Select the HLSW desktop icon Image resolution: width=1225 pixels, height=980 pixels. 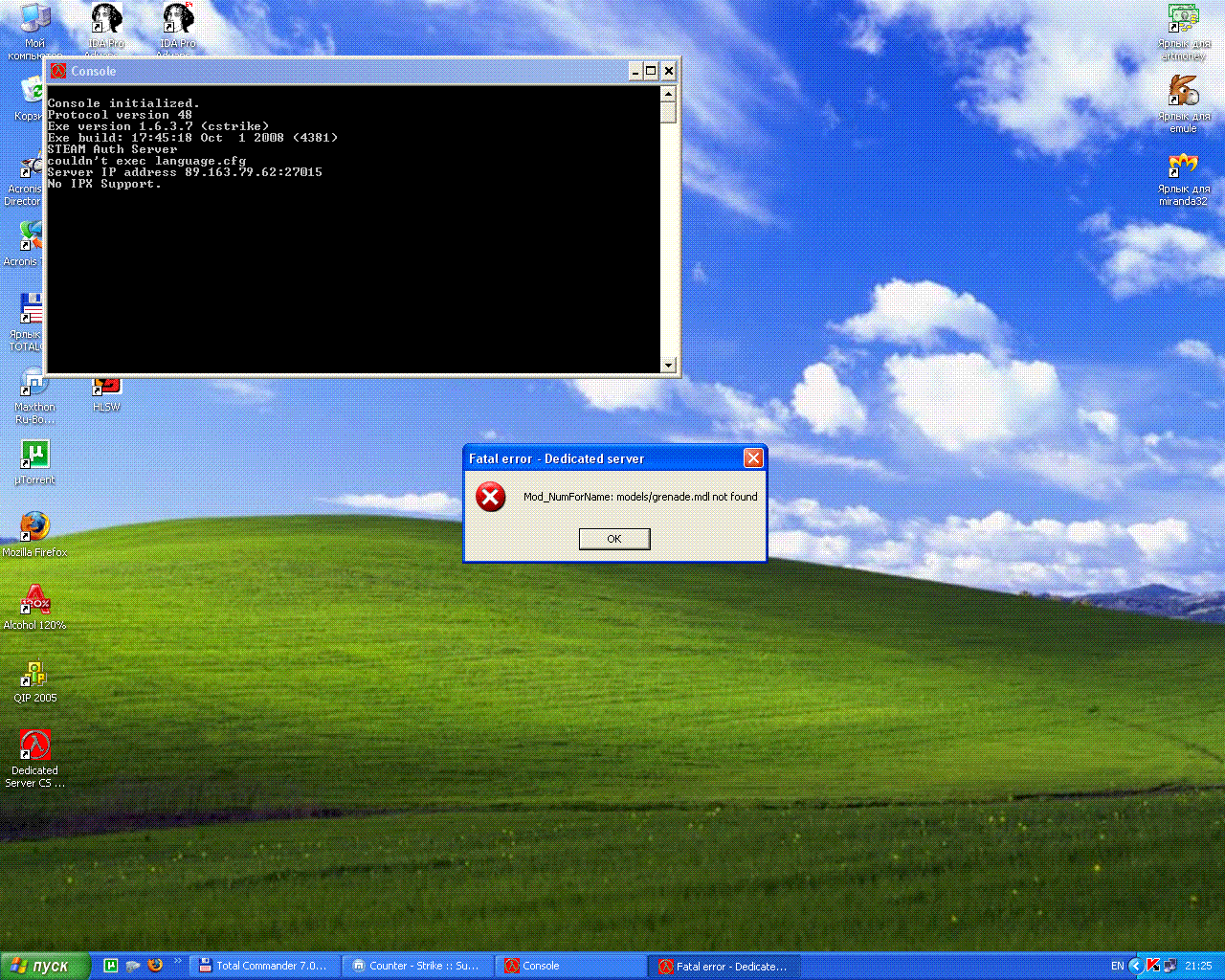[106, 394]
